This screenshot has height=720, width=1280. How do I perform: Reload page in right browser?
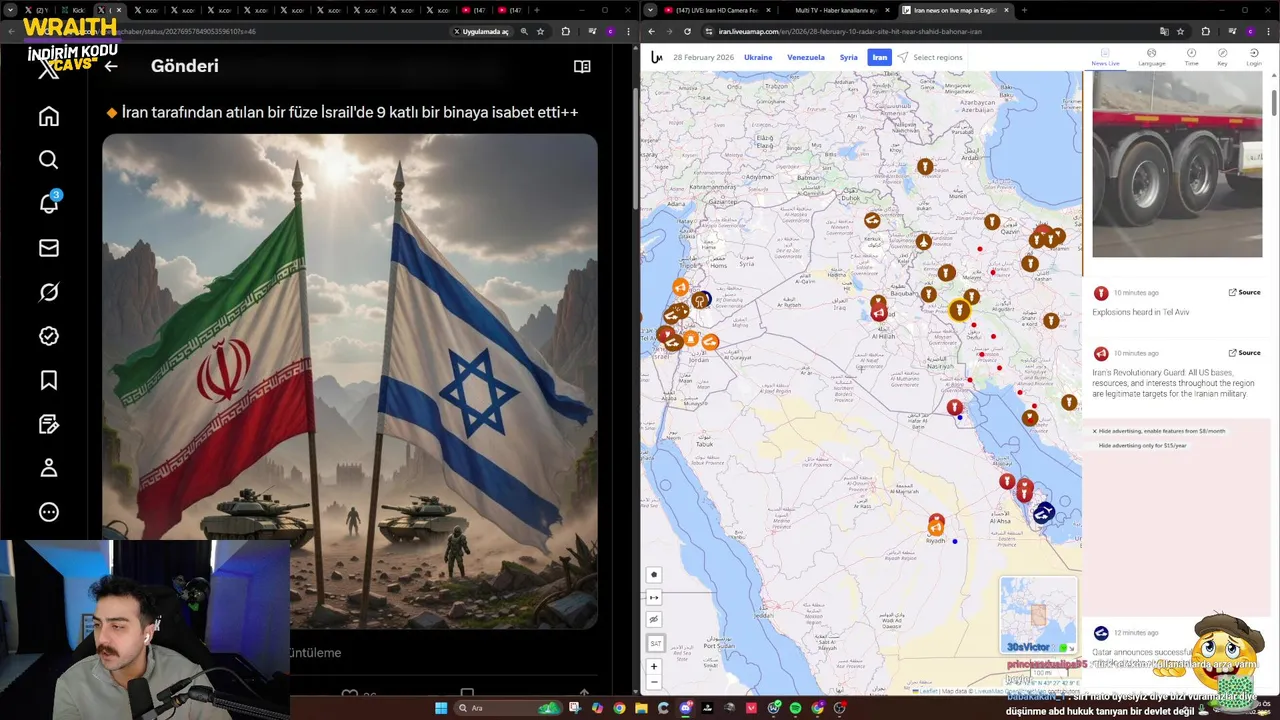687,31
